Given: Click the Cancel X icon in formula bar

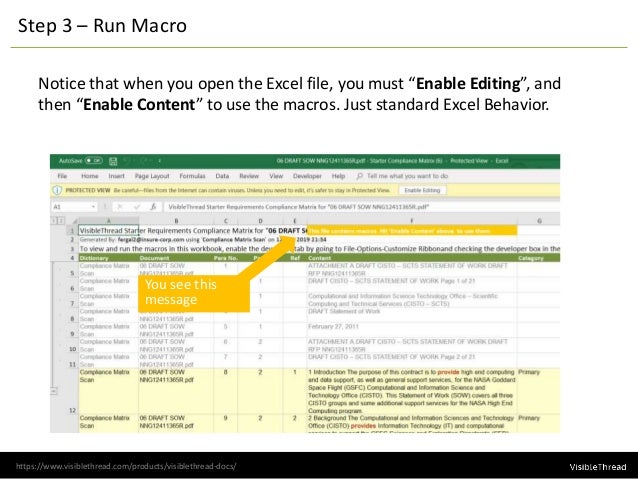Looking at the screenshot, I should click(x=120, y=207).
